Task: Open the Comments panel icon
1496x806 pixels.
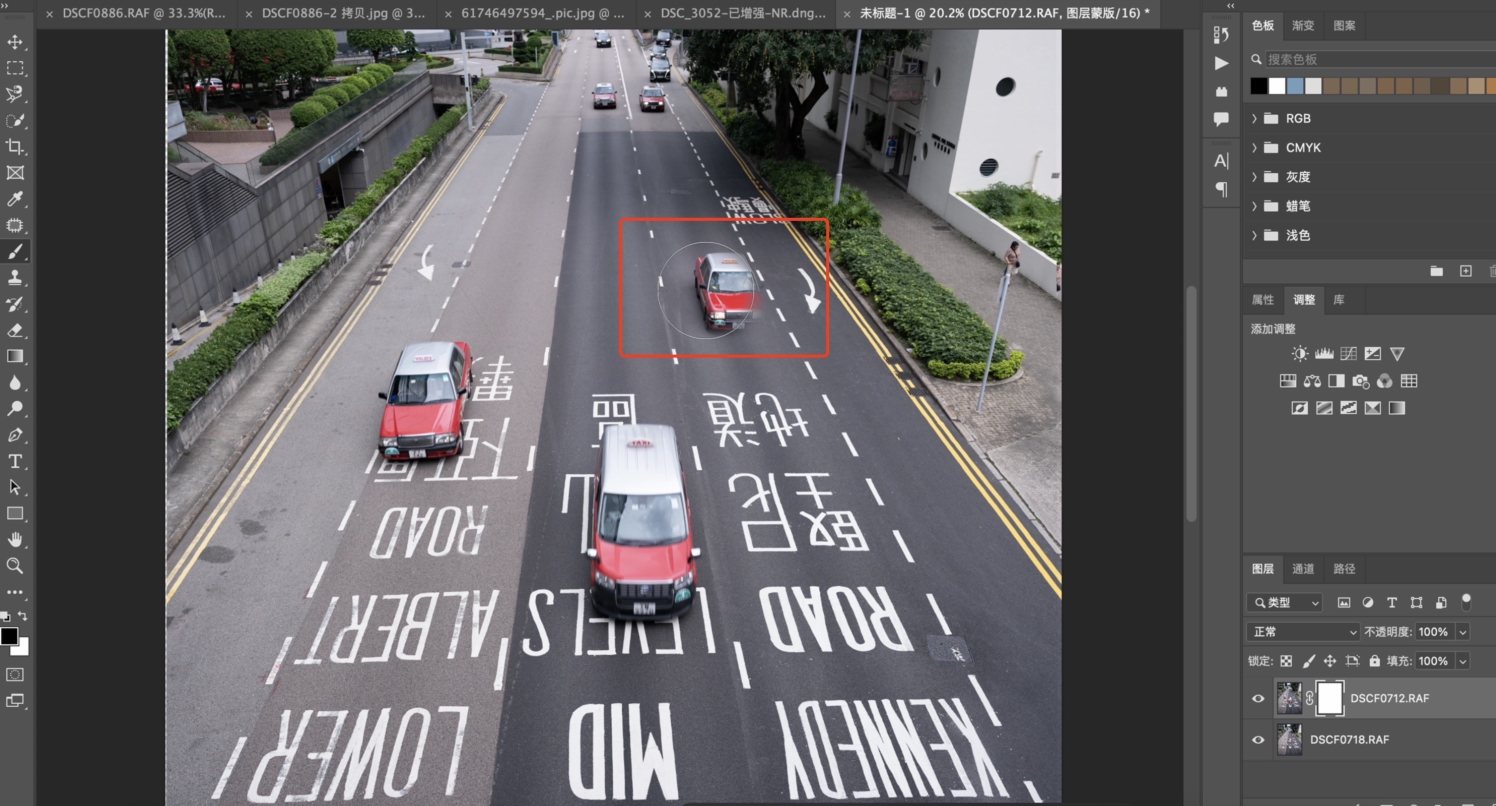Action: click(x=1221, y=119)
